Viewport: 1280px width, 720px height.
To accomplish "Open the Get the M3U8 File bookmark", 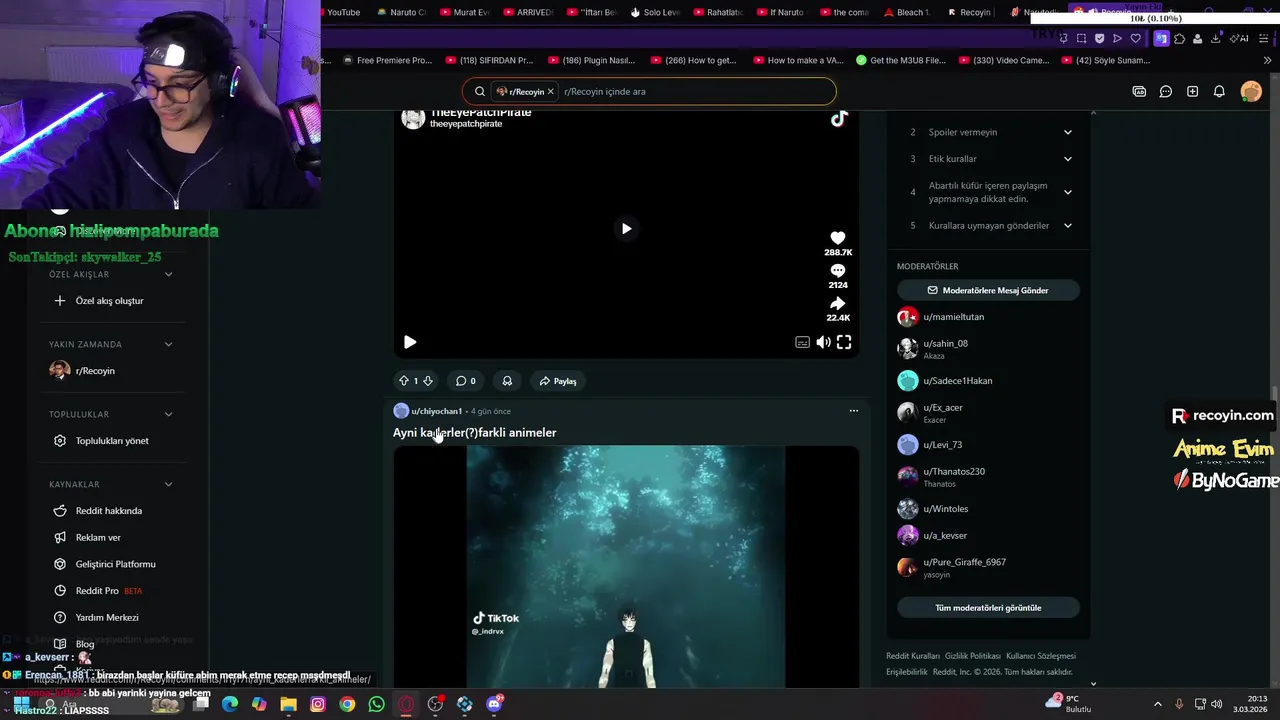I will (901, 60).
